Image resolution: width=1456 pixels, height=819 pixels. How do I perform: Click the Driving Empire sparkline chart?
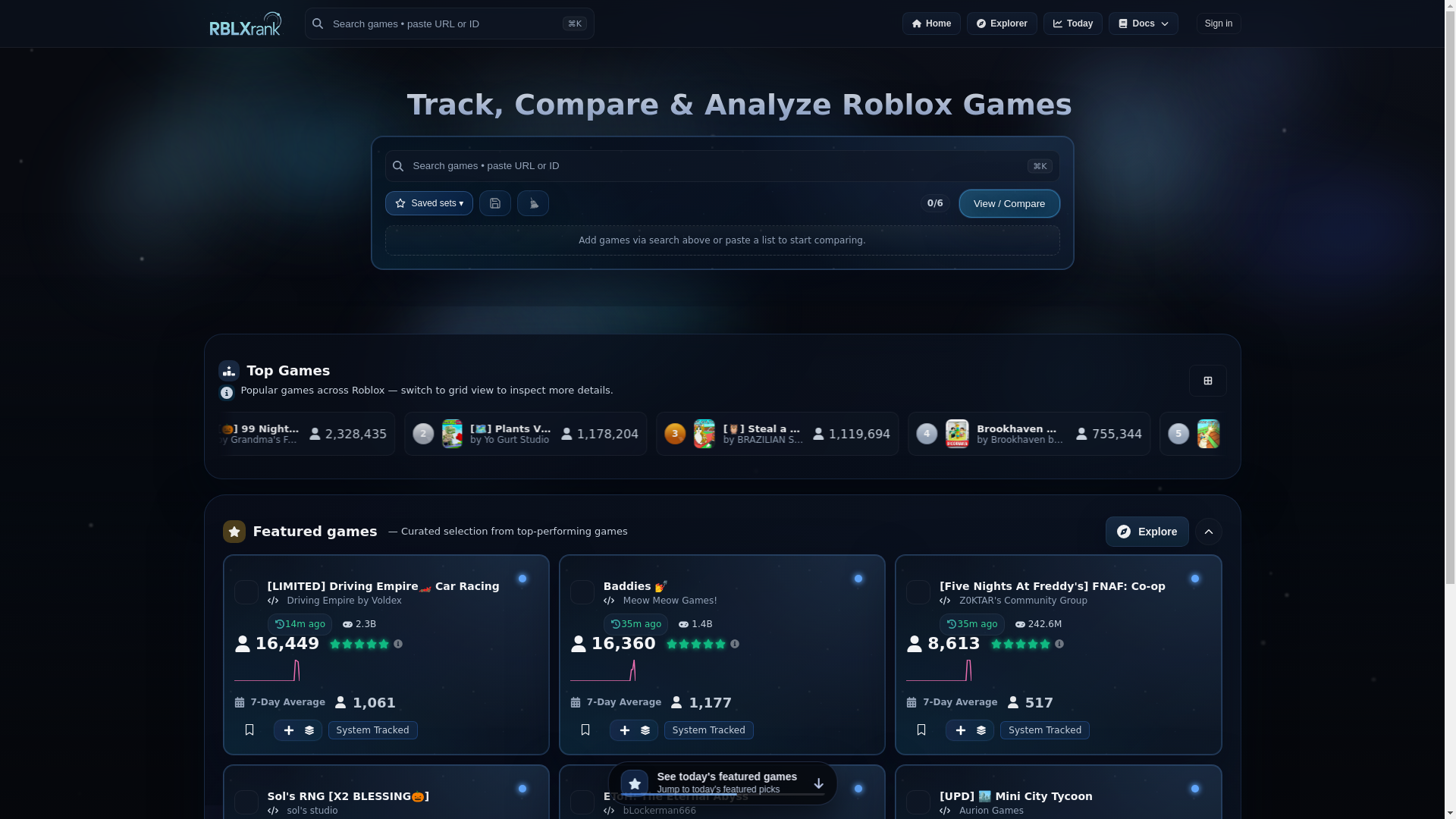tap(267, 670)
